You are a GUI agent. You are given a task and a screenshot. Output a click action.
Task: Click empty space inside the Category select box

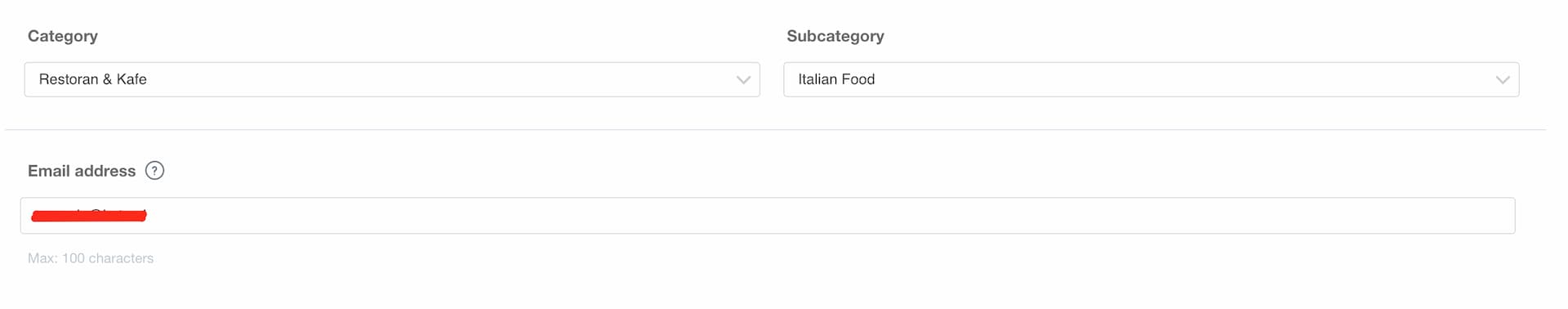coord(441,79)
